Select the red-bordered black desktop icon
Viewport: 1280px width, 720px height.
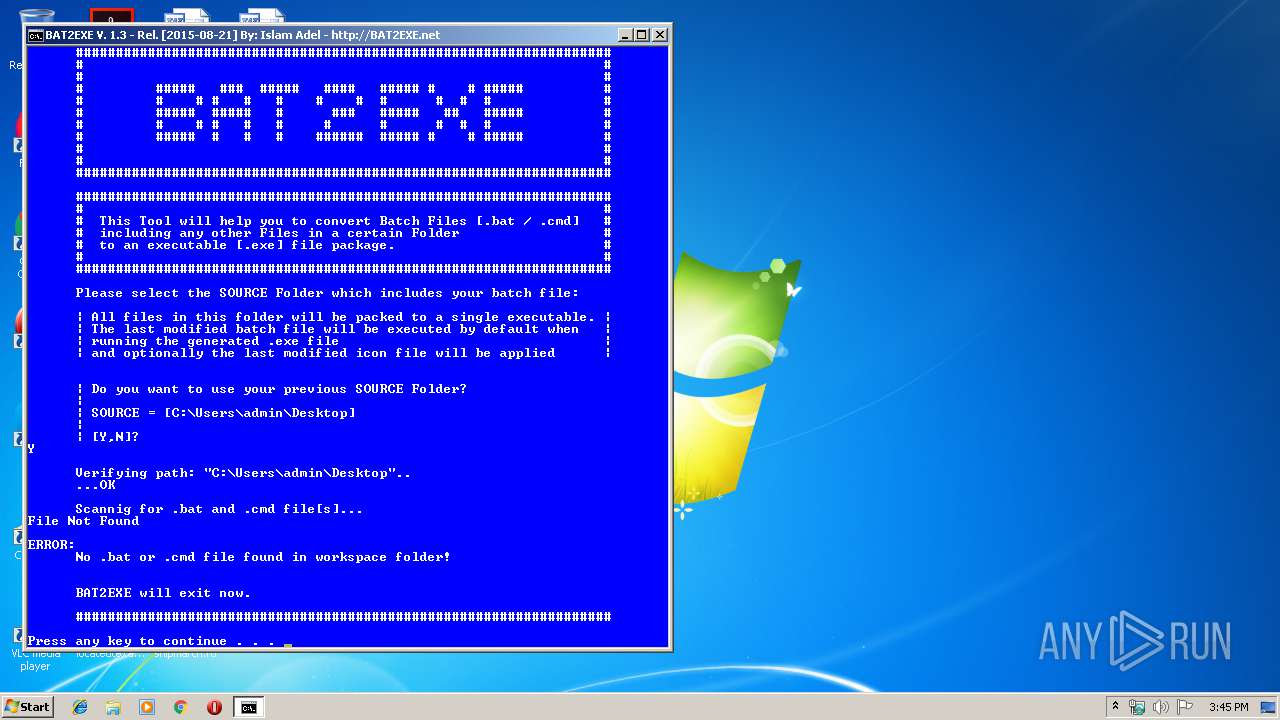[111, 17]
